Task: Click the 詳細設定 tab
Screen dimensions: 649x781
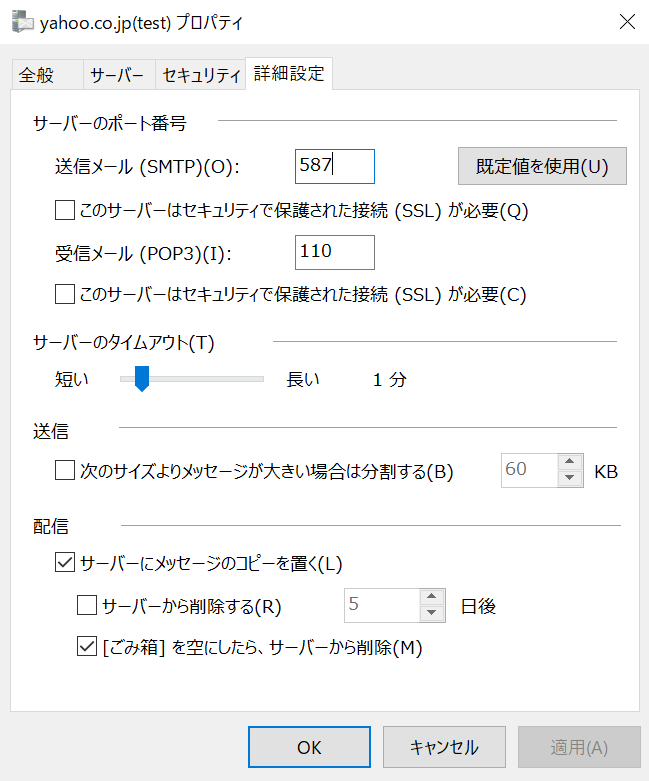Action: point(289,74)
